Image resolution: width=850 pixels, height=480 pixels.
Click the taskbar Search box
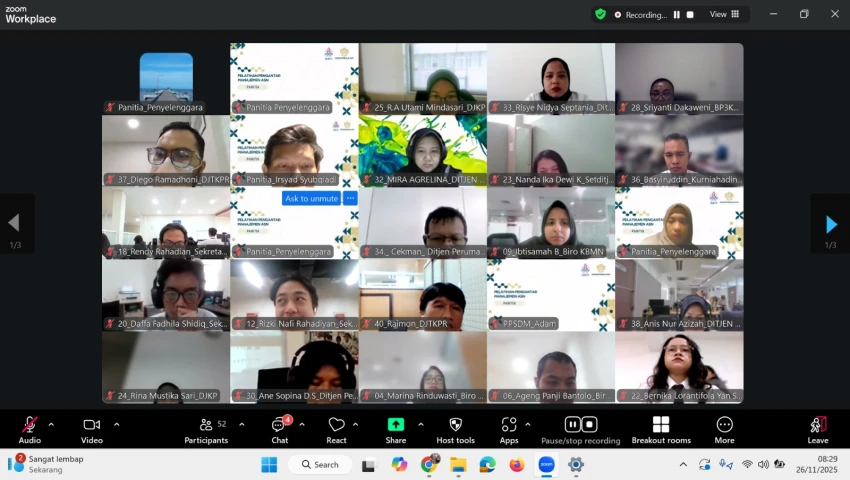click(320, 465)
